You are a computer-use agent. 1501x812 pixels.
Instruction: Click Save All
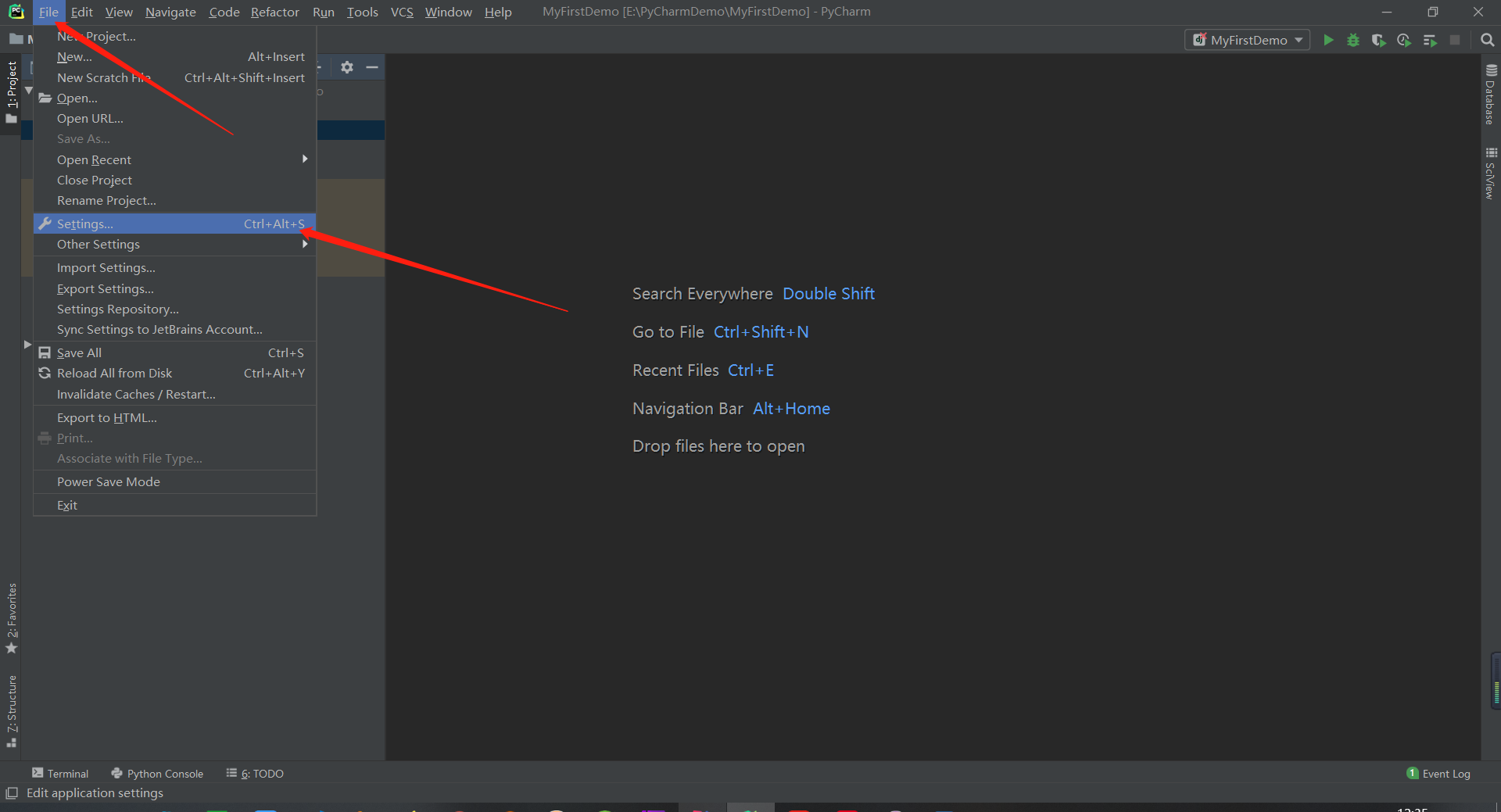pyautogui.click(x=174, y=353)
